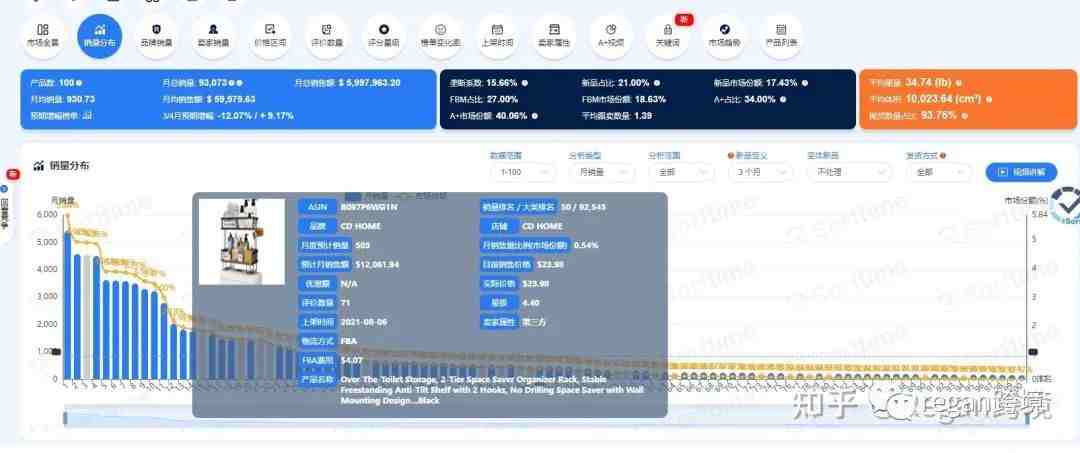1080x453 pixels.
Task: Click info icon beside A+市场份额 40.06%
Action: pos(534,116)
